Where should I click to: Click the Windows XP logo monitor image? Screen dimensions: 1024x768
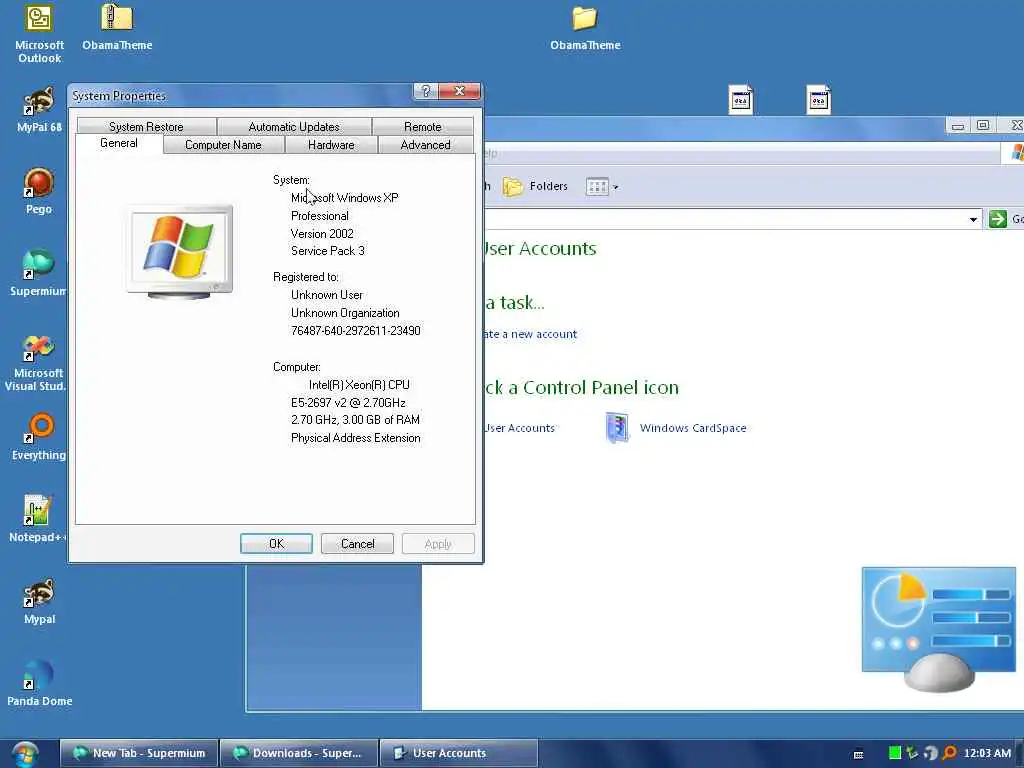coord(179,251)
